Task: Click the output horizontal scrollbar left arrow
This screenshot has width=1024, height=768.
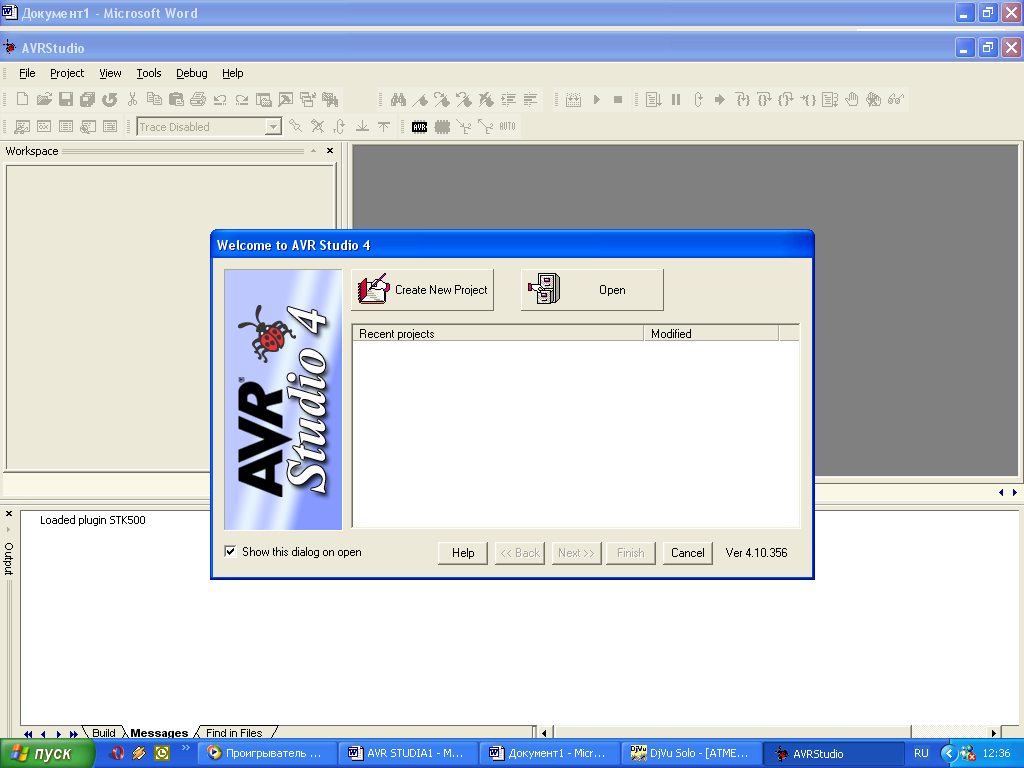Action: click(x=544, y=733)
